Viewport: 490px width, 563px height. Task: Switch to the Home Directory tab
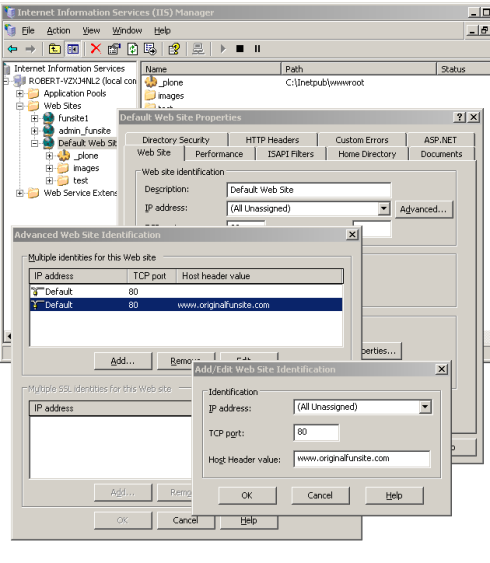coord(367,154)
